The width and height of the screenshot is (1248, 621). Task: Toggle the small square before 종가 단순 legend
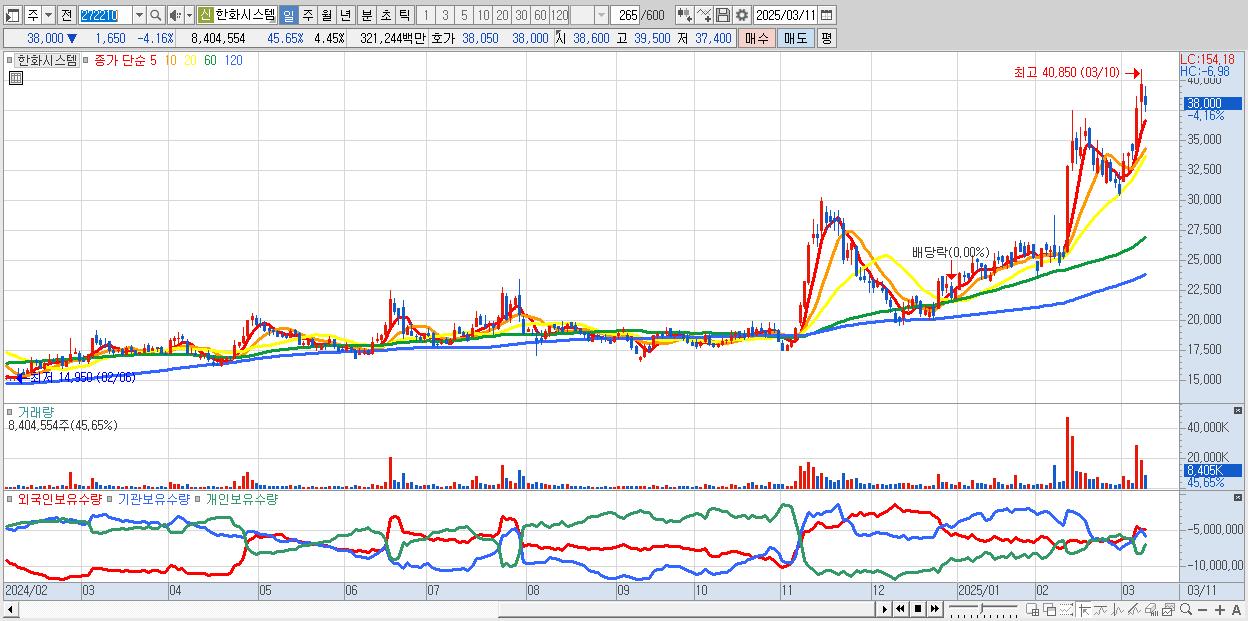(x=87, y=60)
